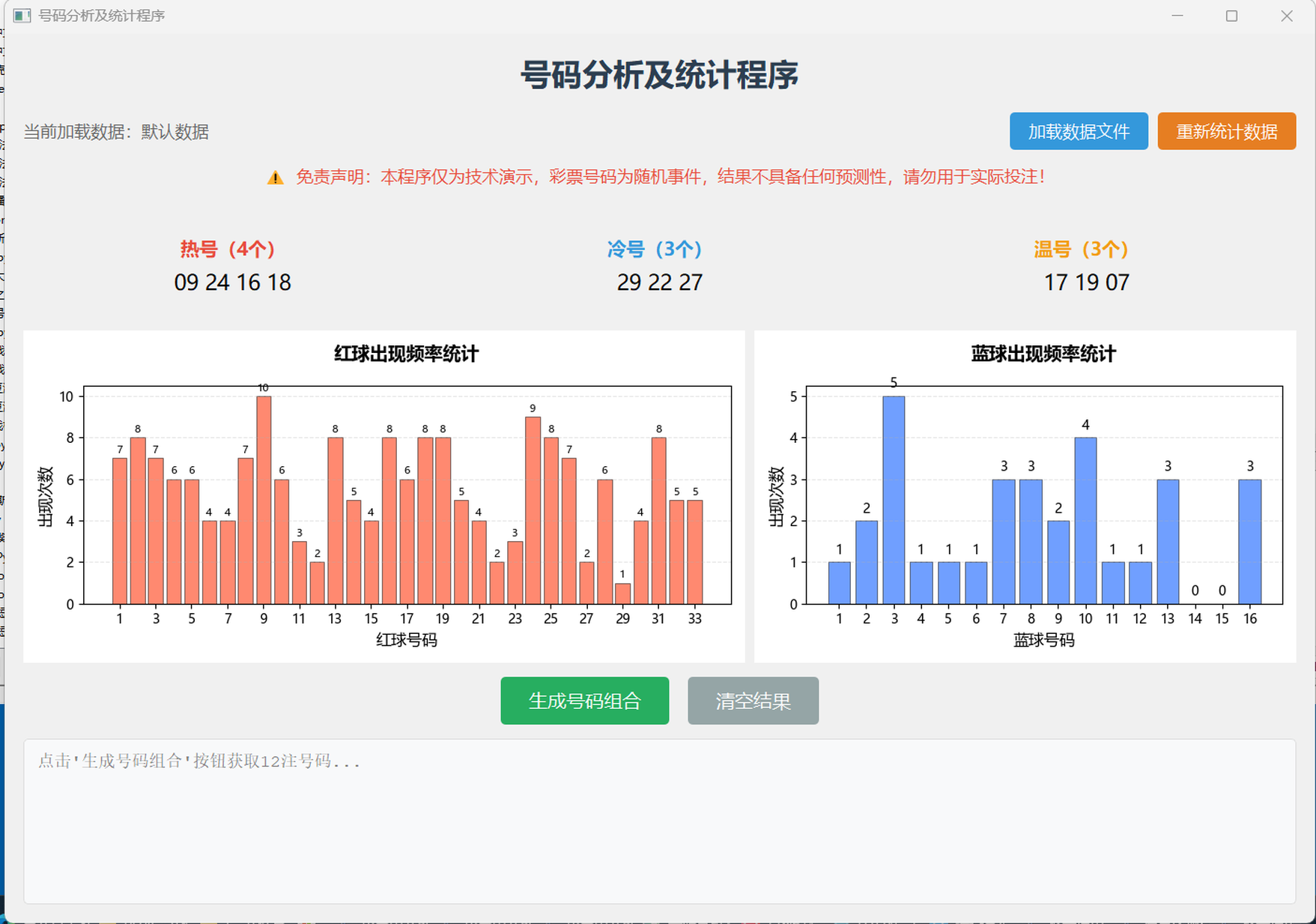1316x924 pixels.
Task: Click the red bar for number 33
Action: coord(695,547)
